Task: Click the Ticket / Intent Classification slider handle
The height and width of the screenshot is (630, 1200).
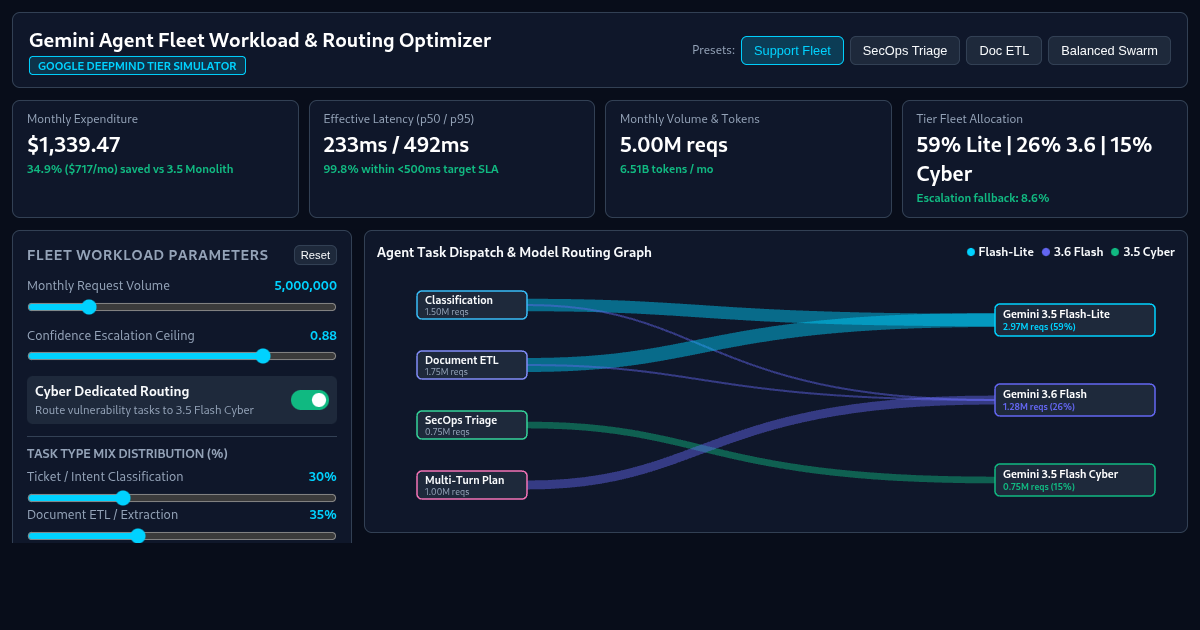Action: (123, 498)
